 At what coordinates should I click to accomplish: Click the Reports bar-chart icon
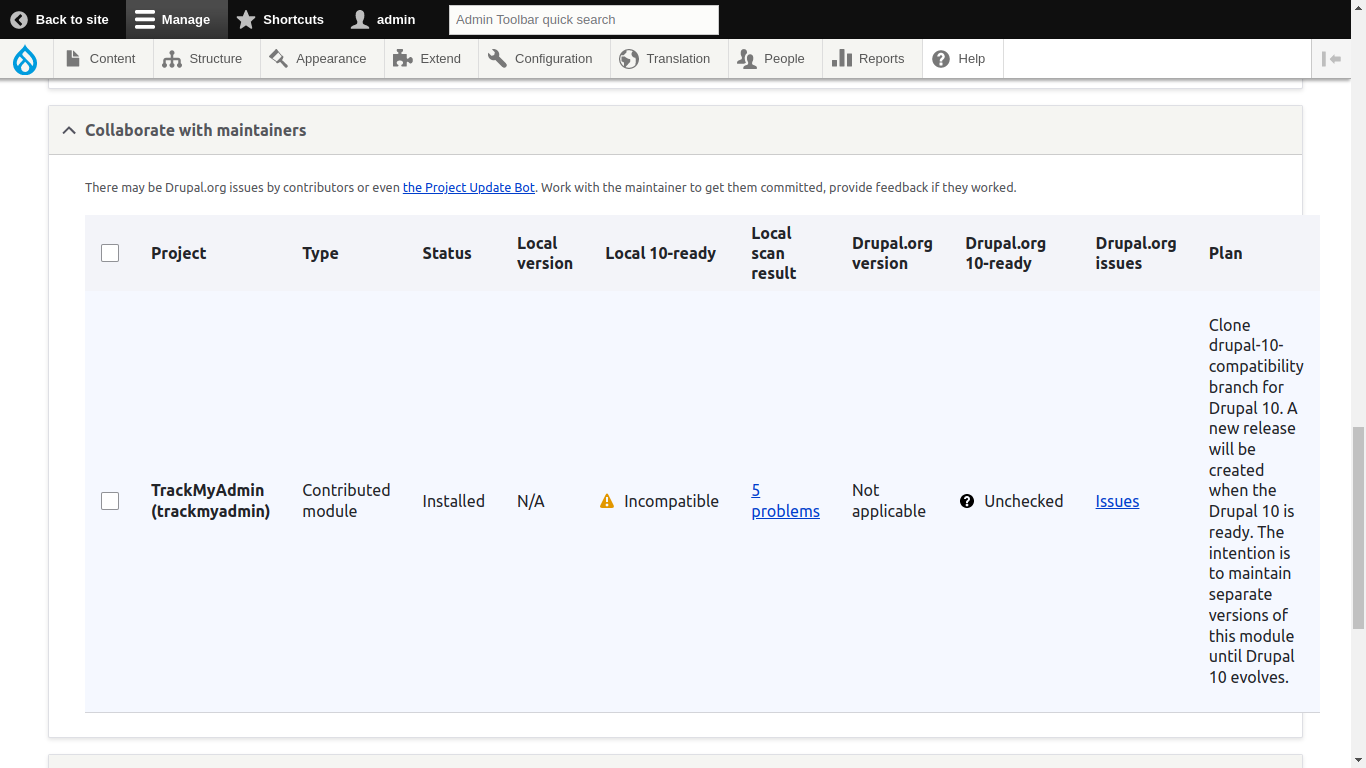(842, 58)
